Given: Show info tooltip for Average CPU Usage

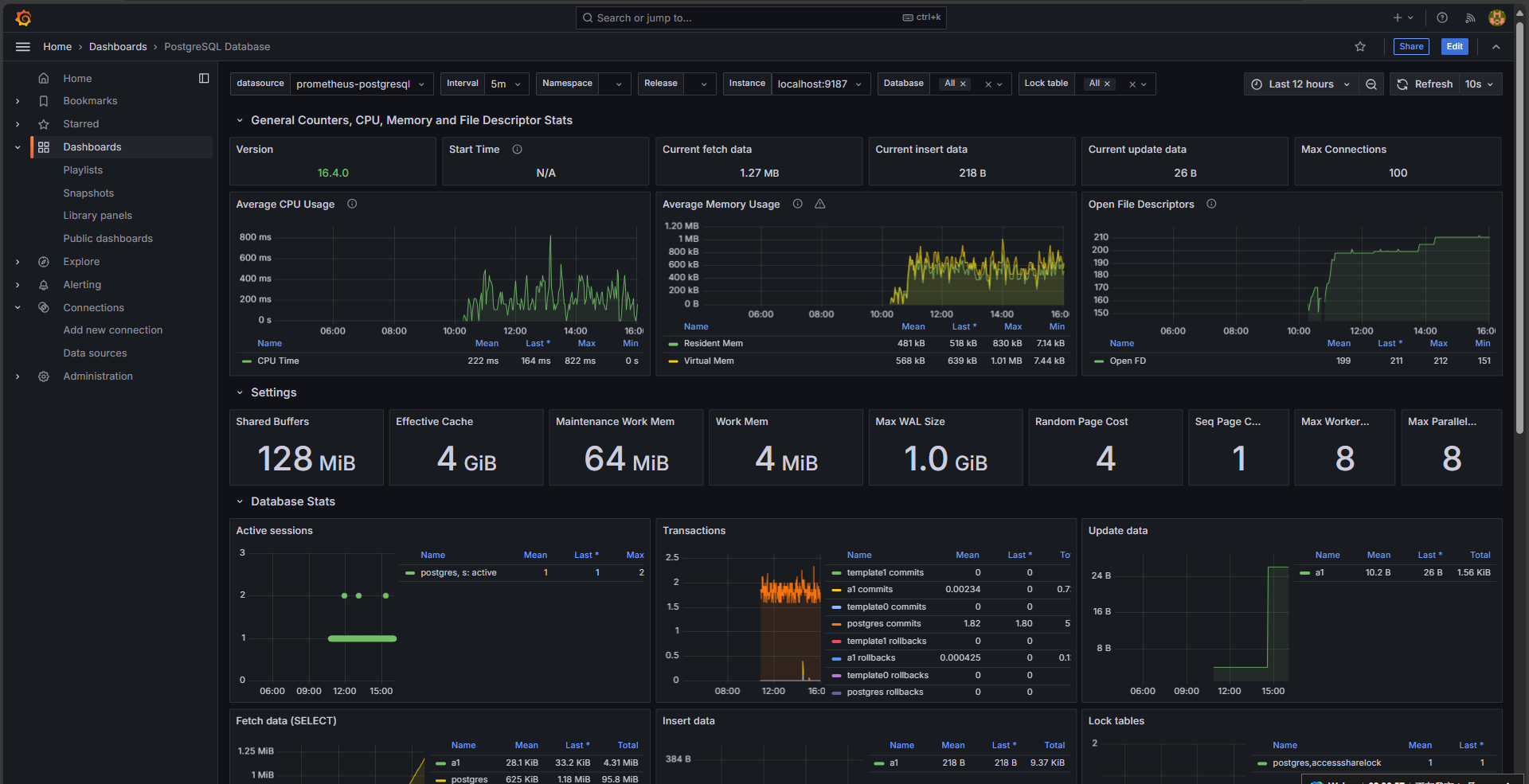Looking at the screenshot, I should pos(352,205).
